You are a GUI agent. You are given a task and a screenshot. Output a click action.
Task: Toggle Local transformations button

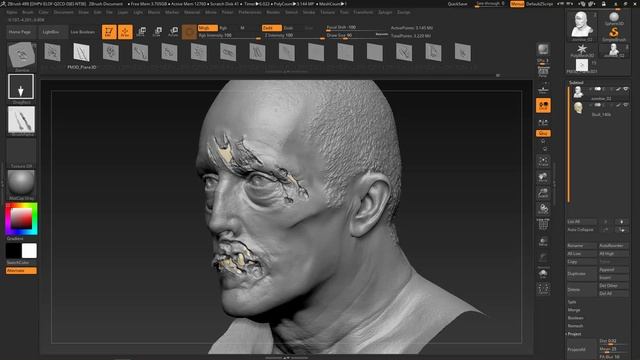point(543,105)
